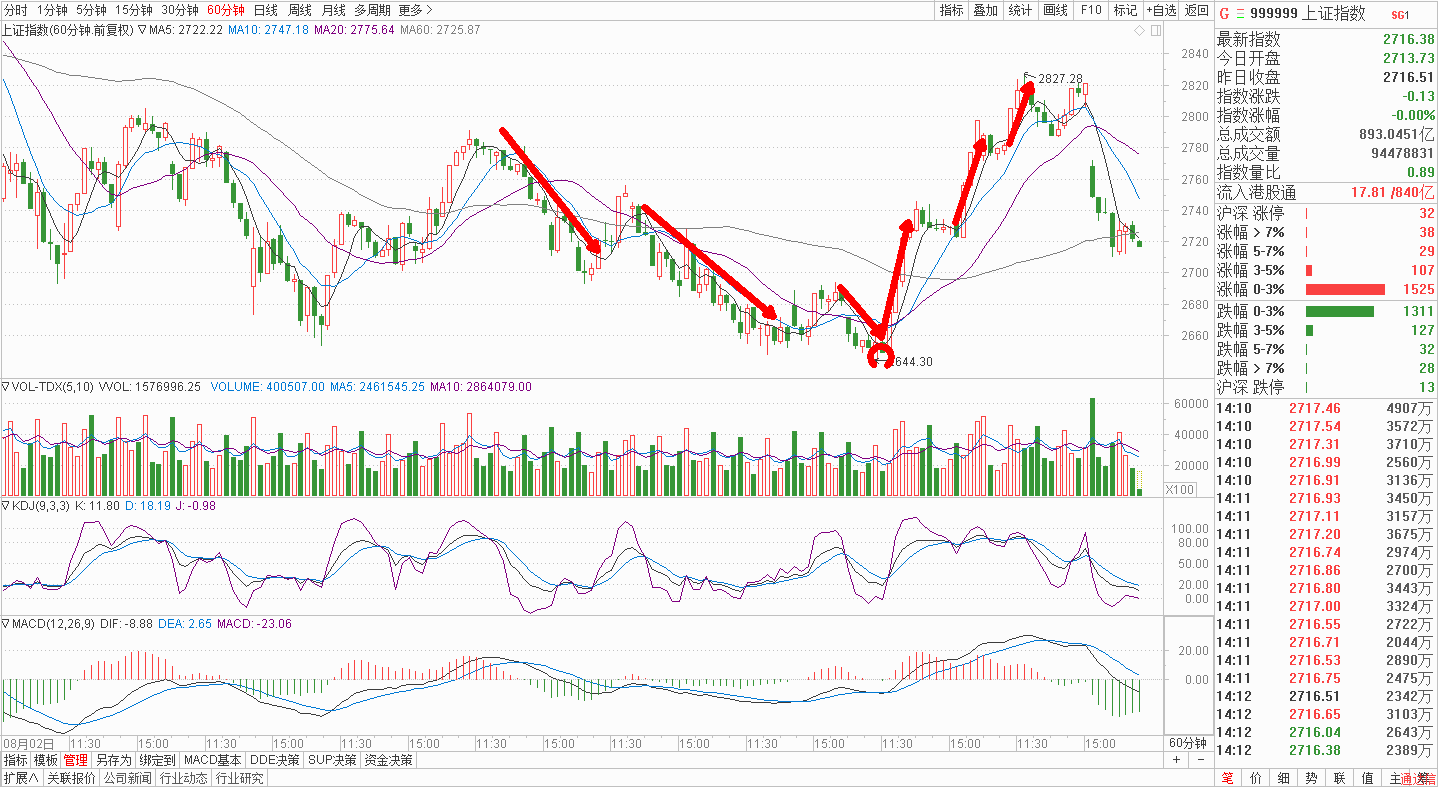The height and width of the screenshot is (787, 1438).
Task: Click the red G icon beside 999999
Action: click(1225, 13)
